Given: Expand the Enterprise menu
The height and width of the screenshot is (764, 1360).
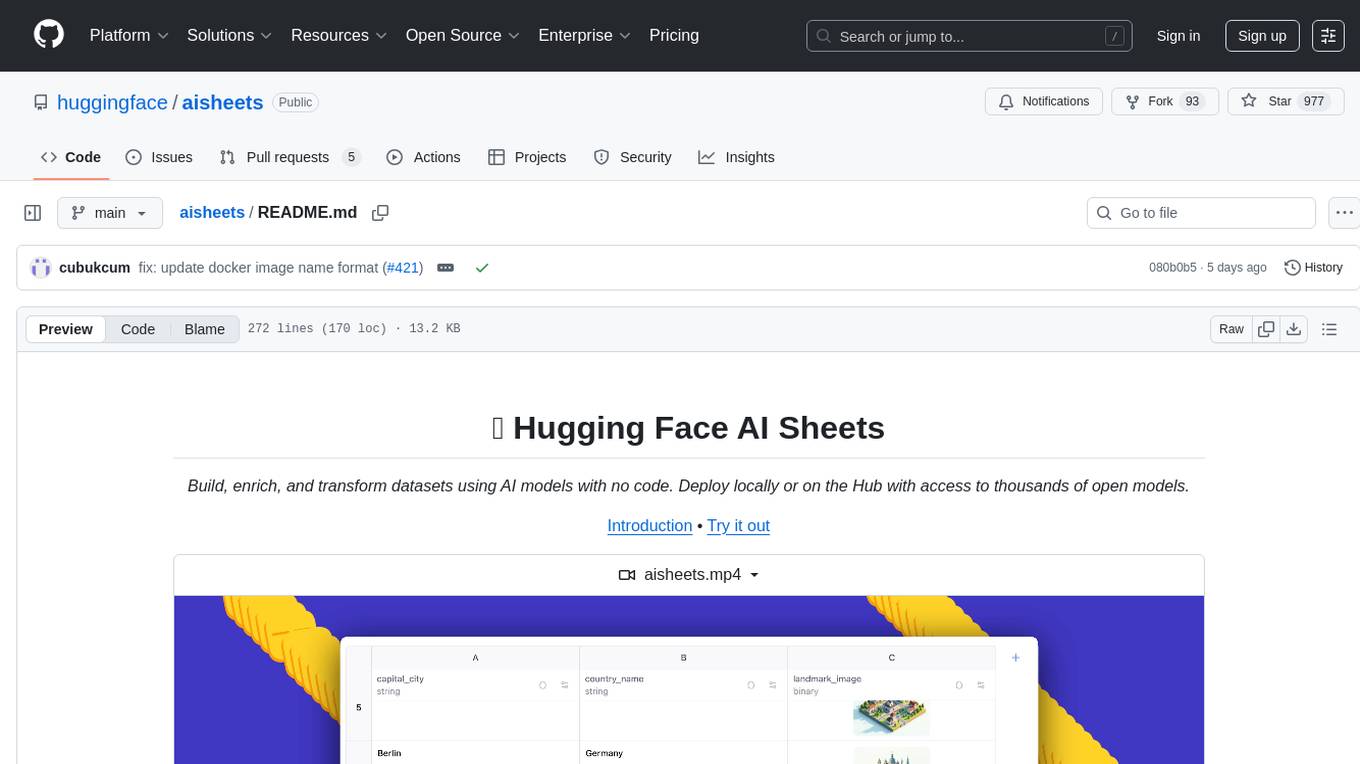Looking at the screenshot, I should 584,35.
